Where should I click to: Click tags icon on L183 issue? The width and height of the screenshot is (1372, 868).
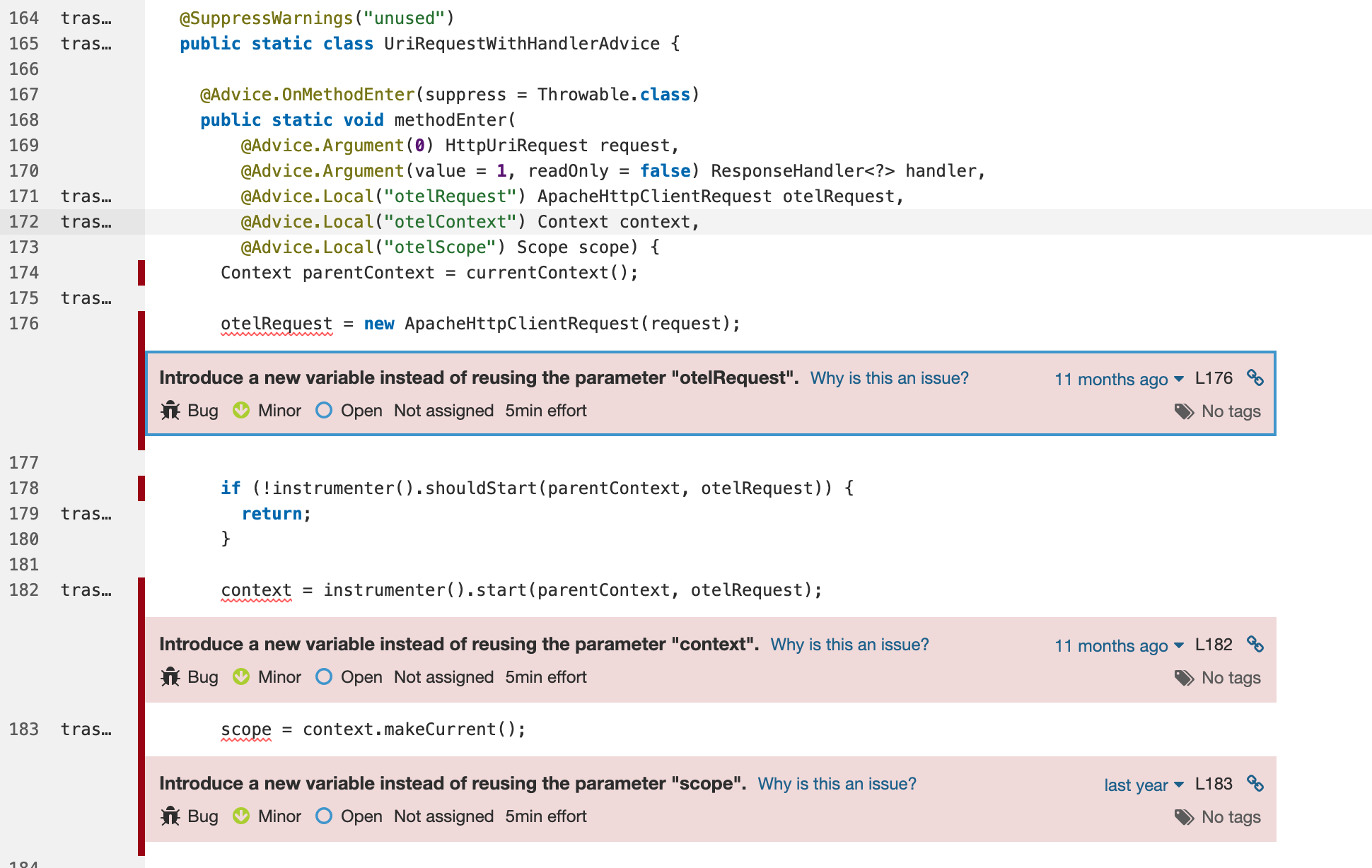[1185, 818]
